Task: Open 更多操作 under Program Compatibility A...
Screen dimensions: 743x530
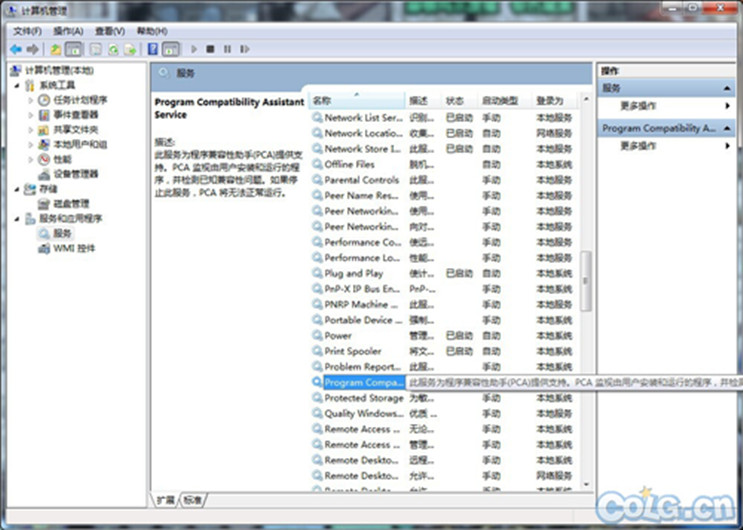Action: pos(666,146)
